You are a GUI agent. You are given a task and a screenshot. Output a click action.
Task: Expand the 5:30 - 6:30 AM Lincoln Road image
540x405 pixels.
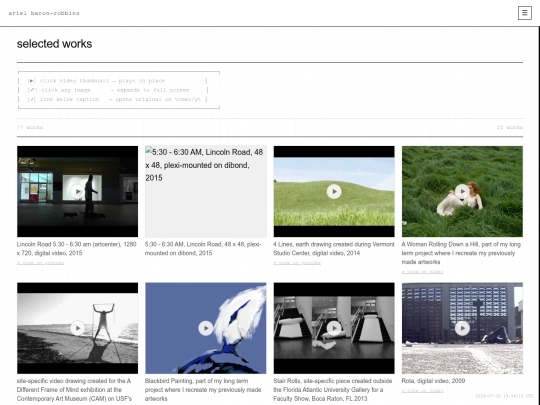pos(206,191)
